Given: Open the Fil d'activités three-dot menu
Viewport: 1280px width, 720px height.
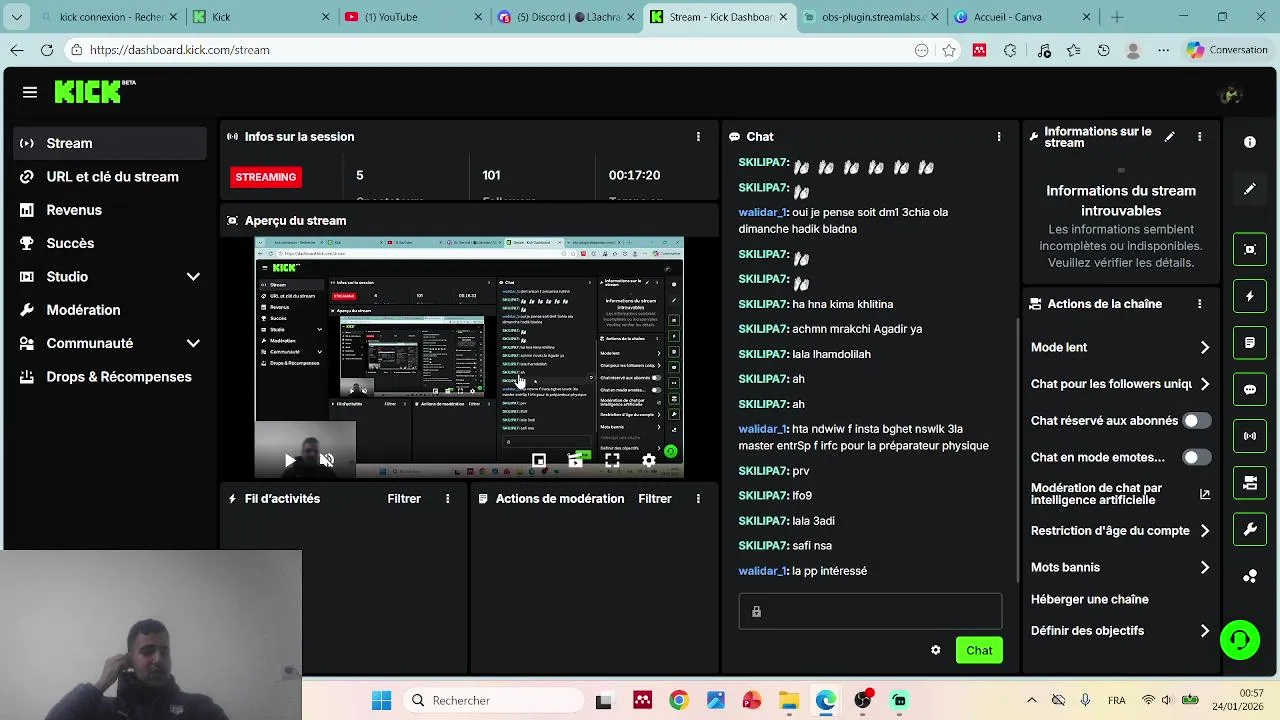Looking at the screenshot, I should coord(447,499).
